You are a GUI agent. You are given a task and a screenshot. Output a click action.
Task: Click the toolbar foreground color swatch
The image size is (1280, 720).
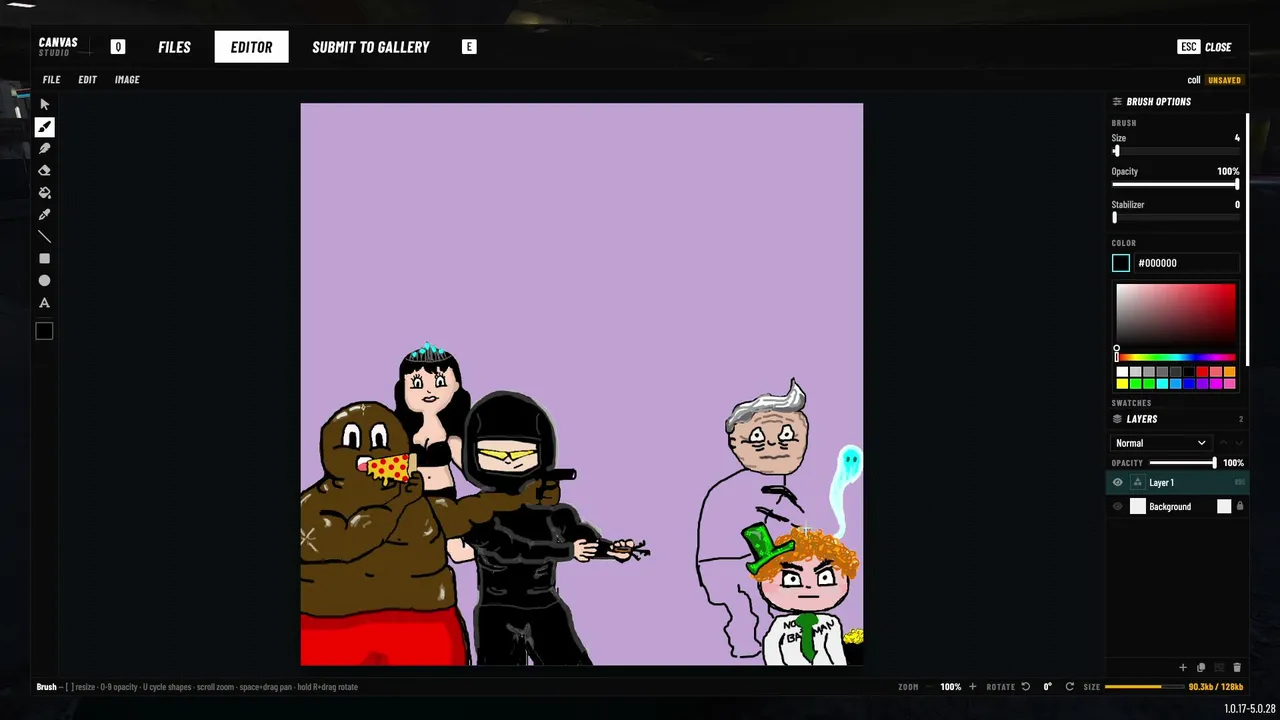pyautogui.click(x=44, y=332)
